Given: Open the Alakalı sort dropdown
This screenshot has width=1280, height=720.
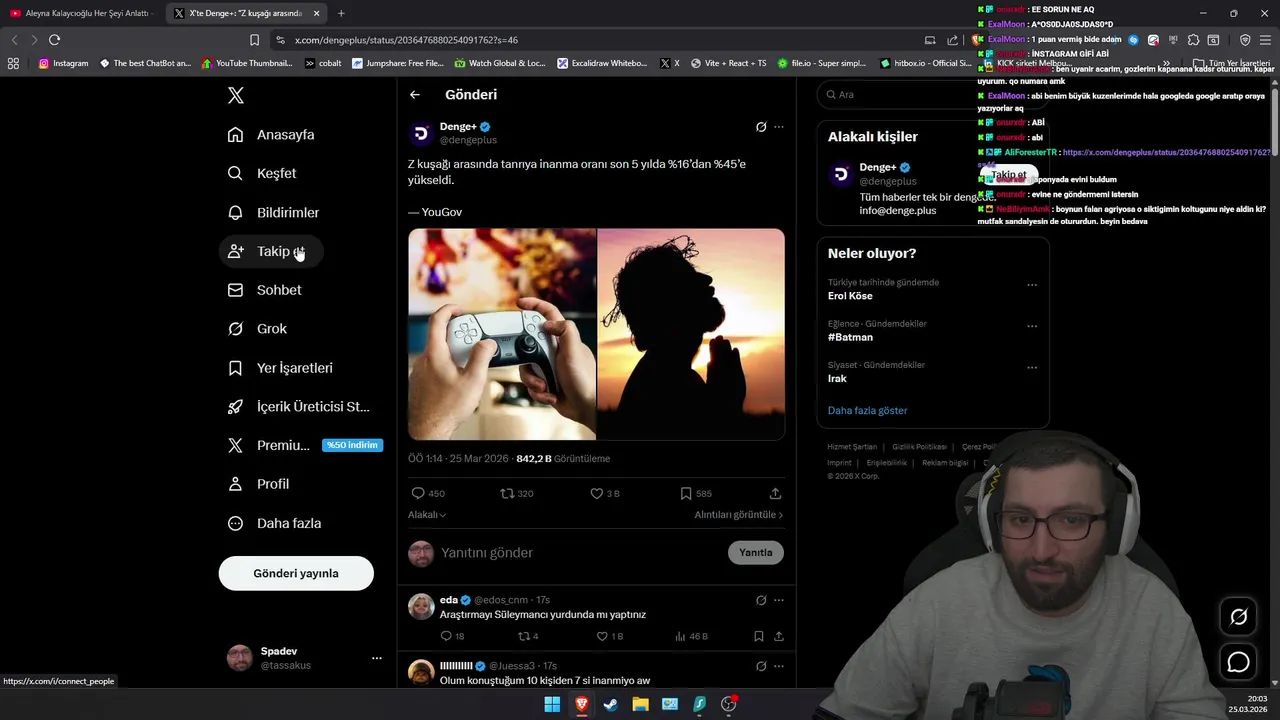Looking at the screenshot, I should pos(427,515).
